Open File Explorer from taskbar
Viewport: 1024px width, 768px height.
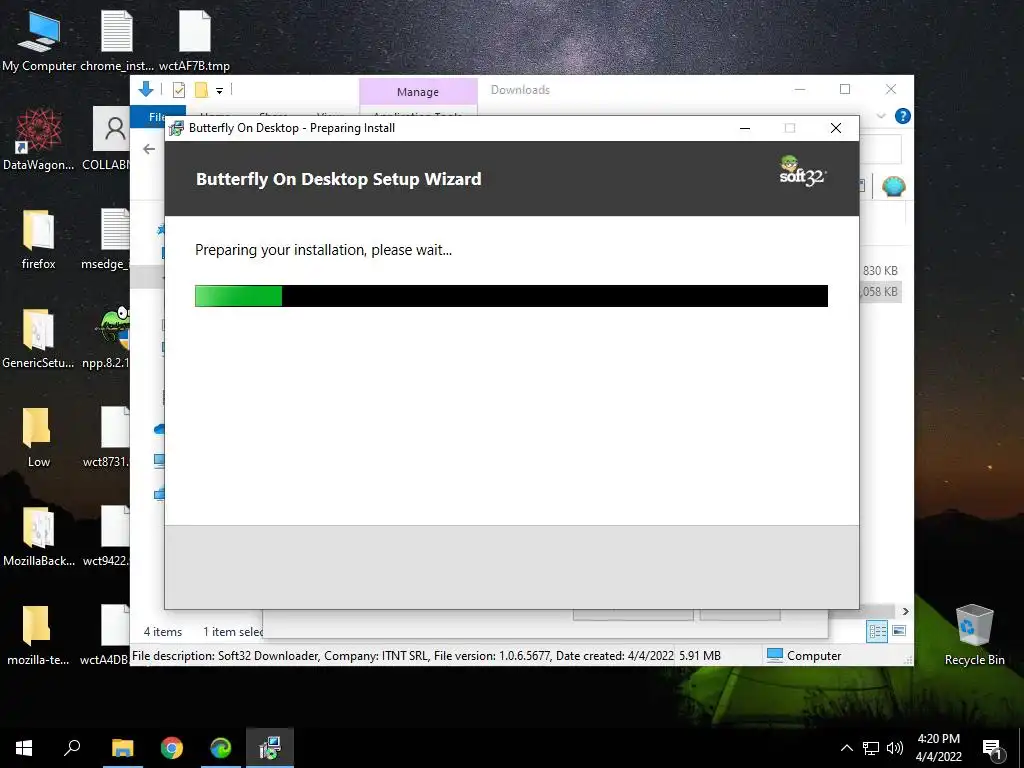[122, 748]
